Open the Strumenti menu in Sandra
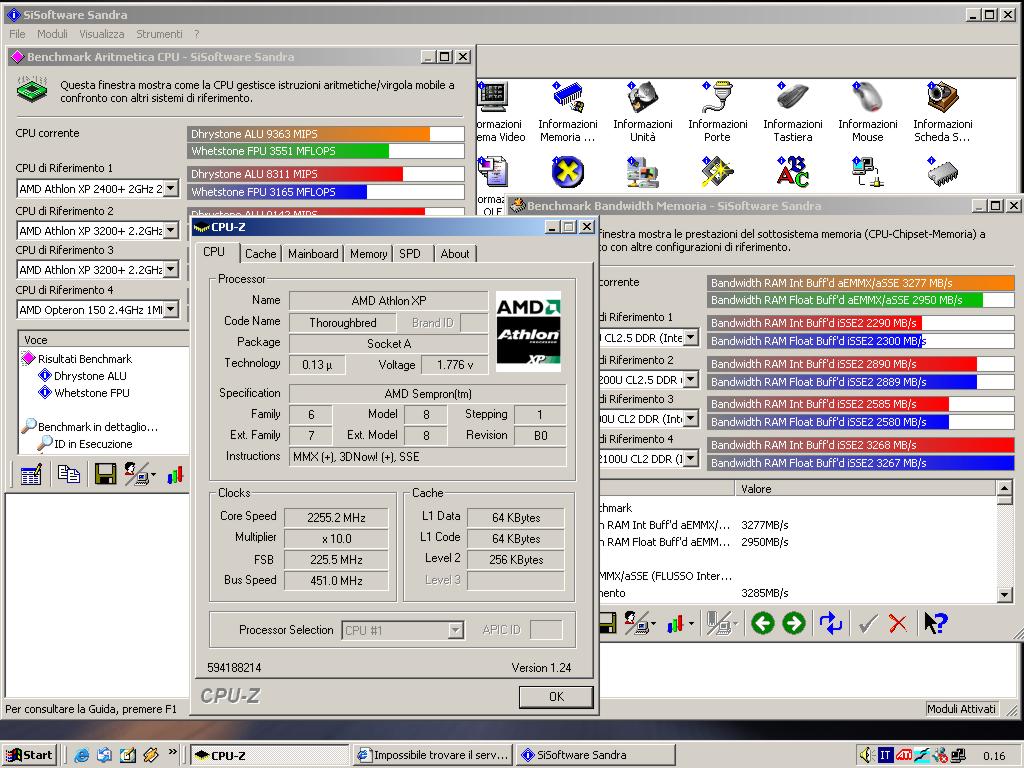This screenshot has height=768, width=1024. point(159,34)
